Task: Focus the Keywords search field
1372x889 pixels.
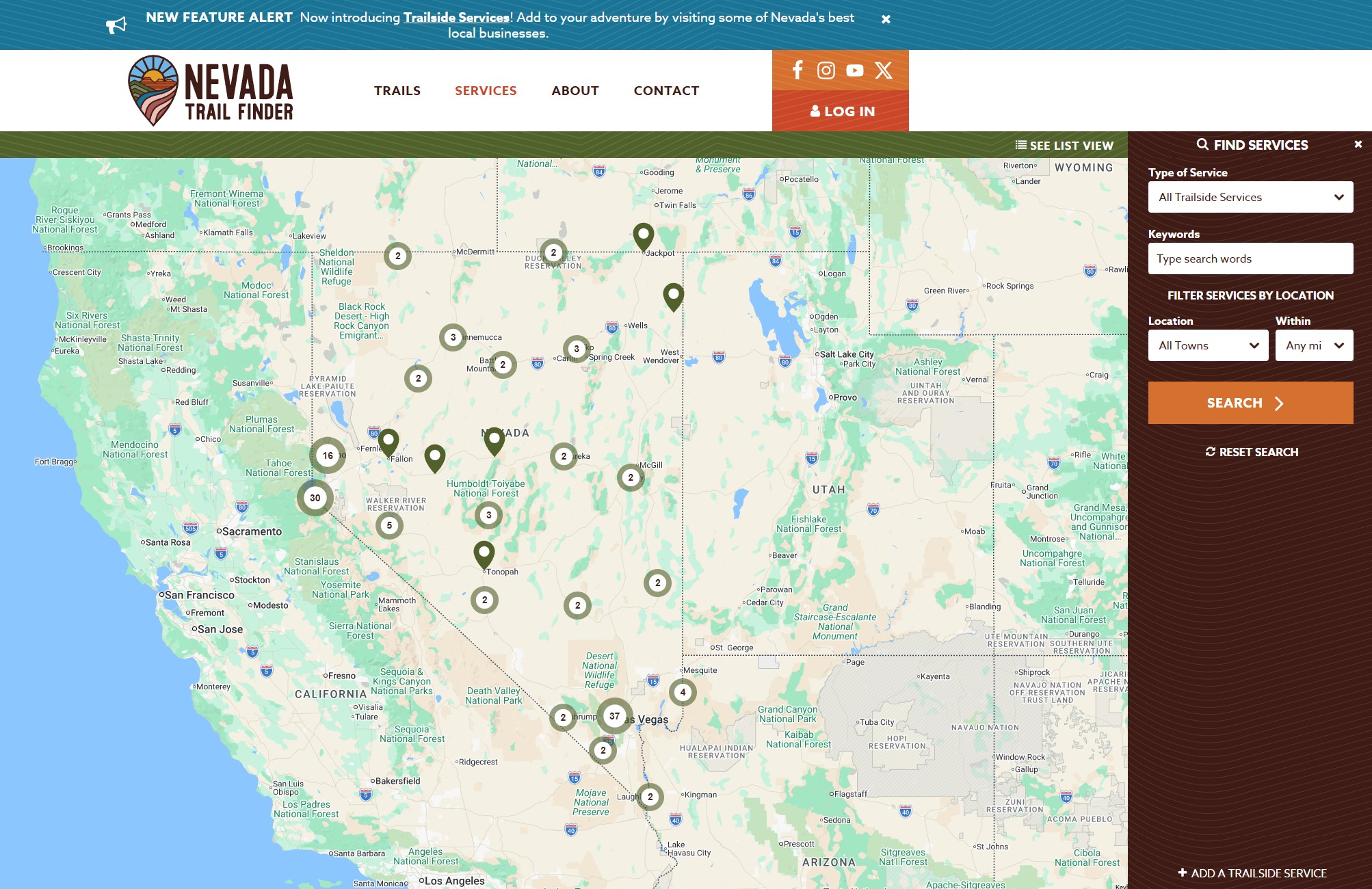Action: pos(1250,258)
